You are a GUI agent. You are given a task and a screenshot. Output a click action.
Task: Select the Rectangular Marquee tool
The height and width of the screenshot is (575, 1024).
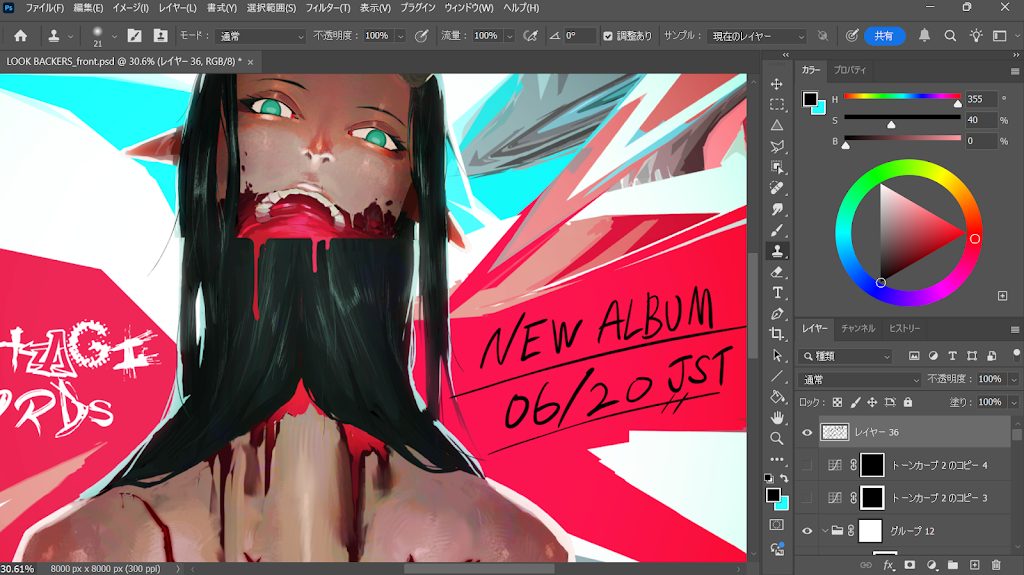click(776, 105)
